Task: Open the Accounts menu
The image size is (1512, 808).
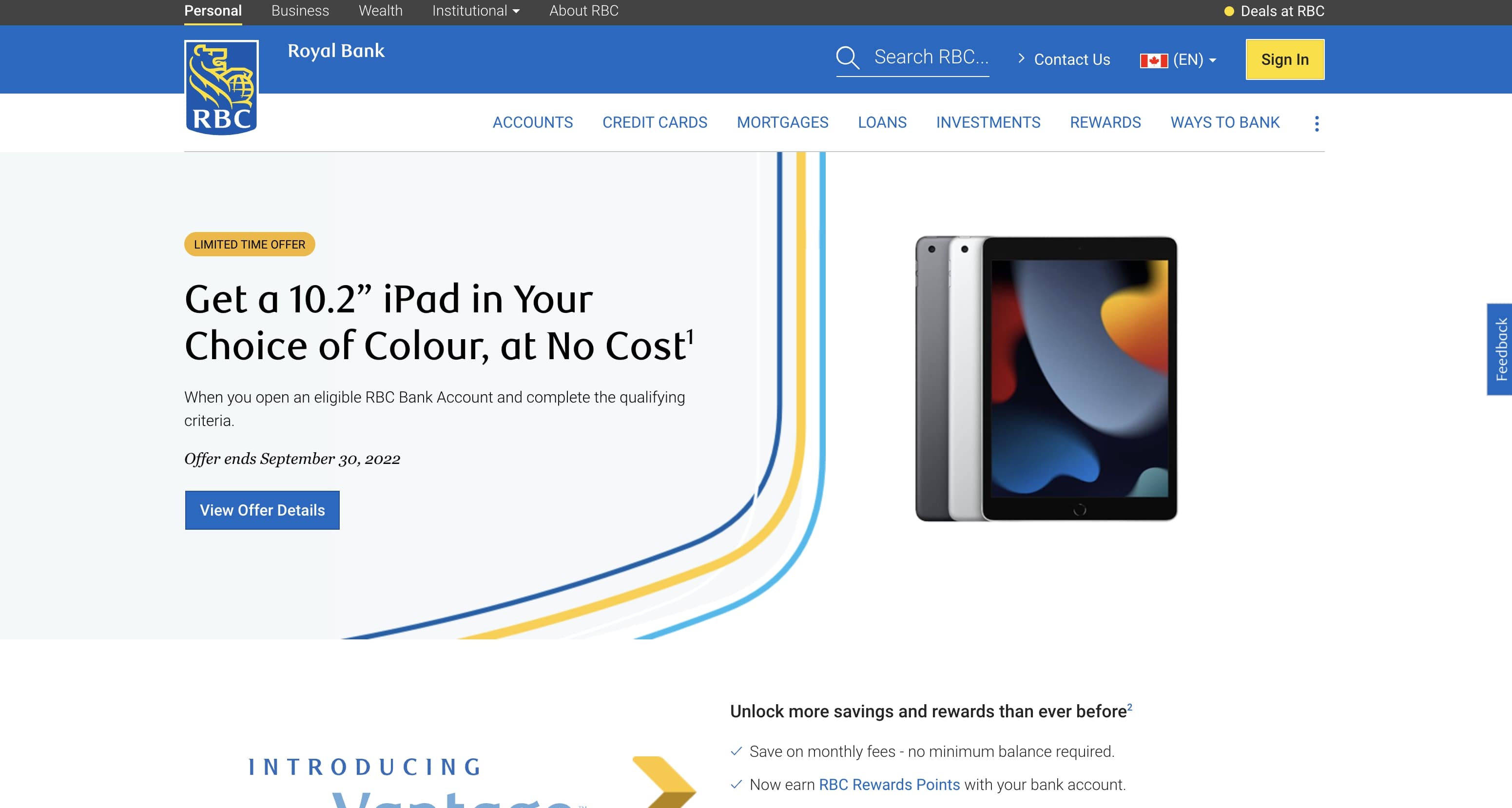Action: pyautogui.click(x=532, y=123)
